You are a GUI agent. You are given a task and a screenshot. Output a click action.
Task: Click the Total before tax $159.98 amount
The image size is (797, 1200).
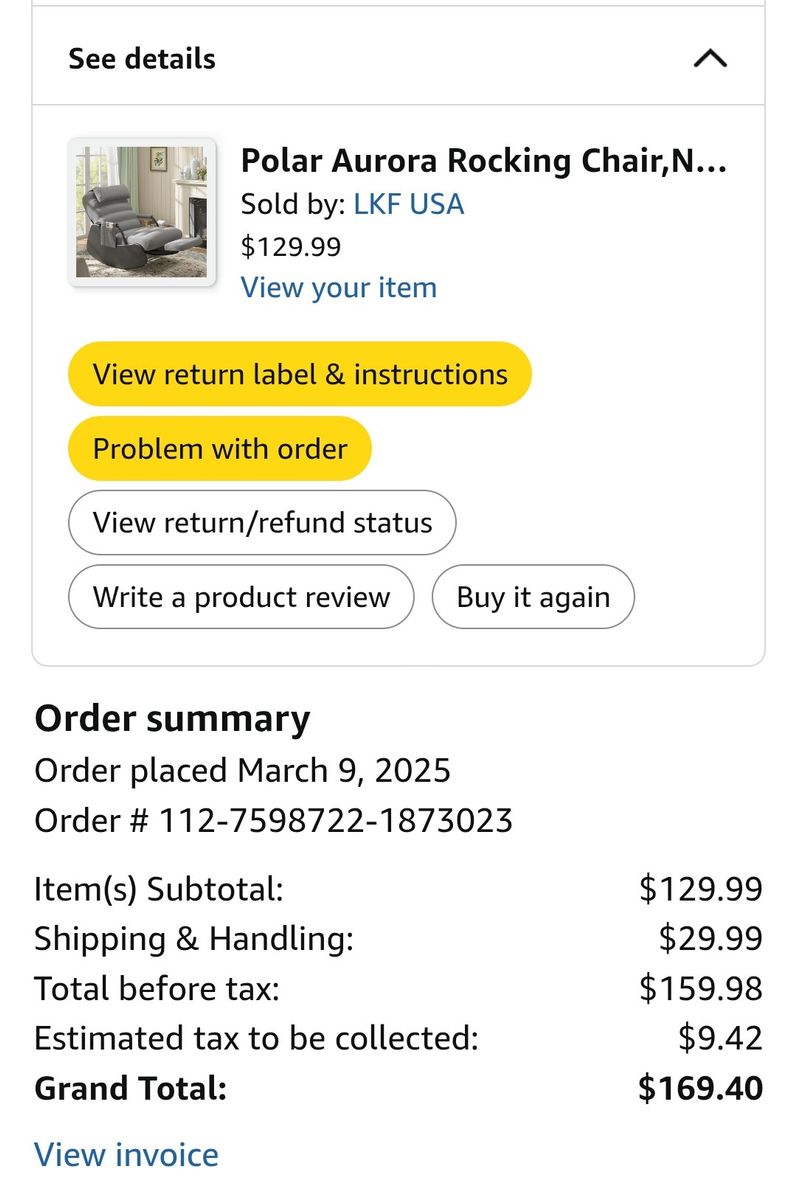pos(700,989)
